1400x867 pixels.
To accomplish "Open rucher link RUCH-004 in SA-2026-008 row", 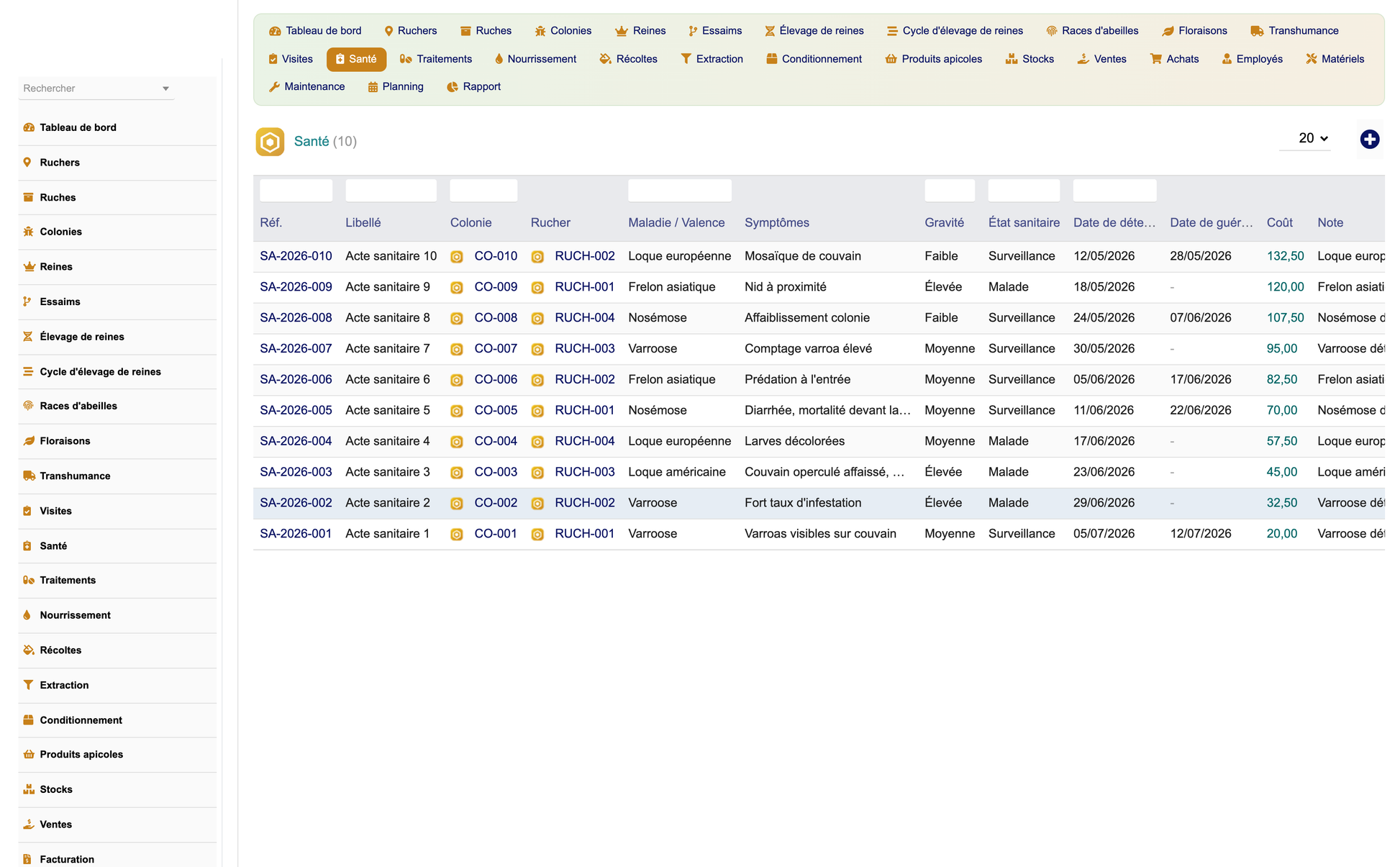I will tap(585, 318).
